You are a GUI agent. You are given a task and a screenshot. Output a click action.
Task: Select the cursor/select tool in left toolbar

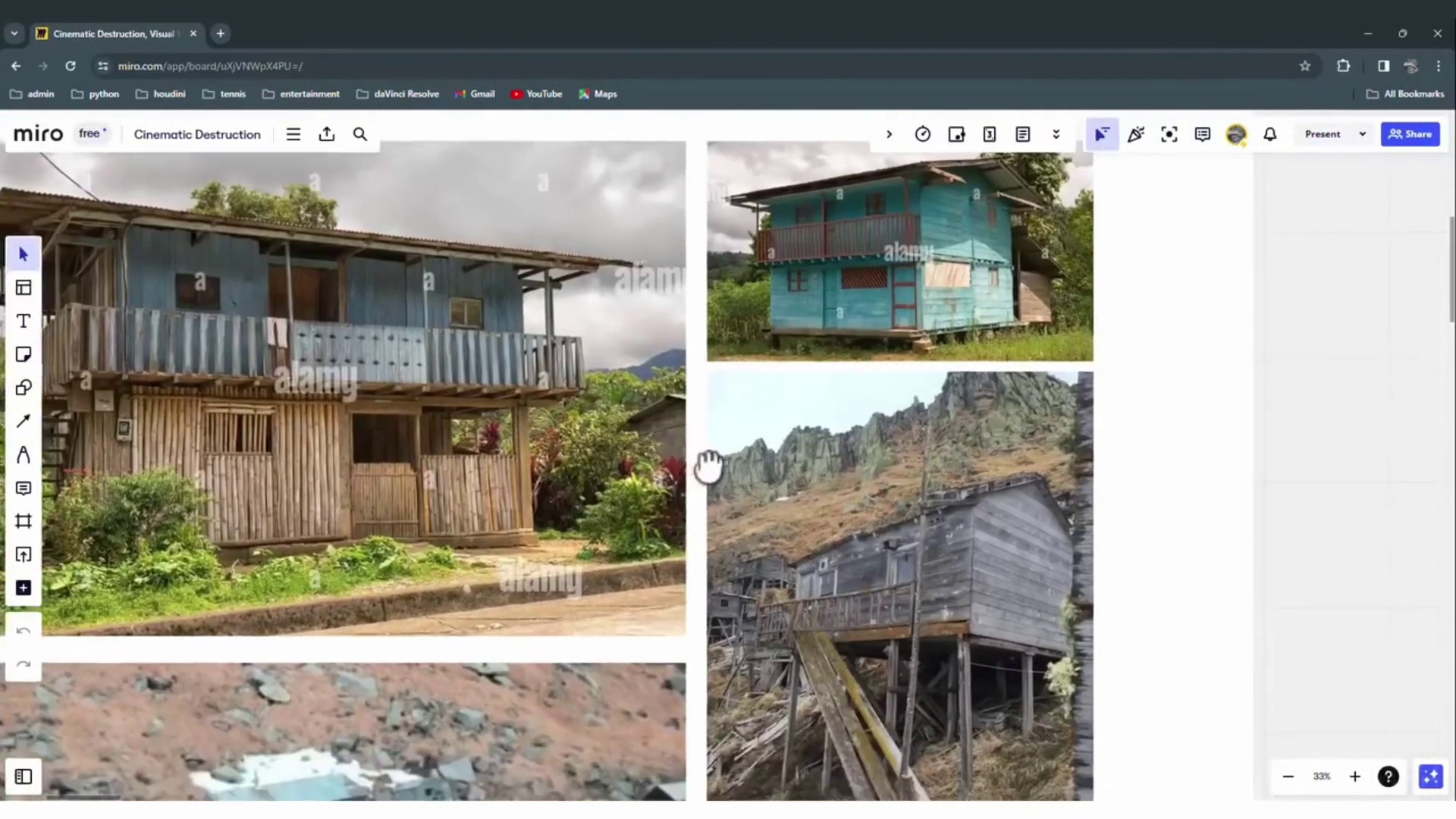pos(24,254)
